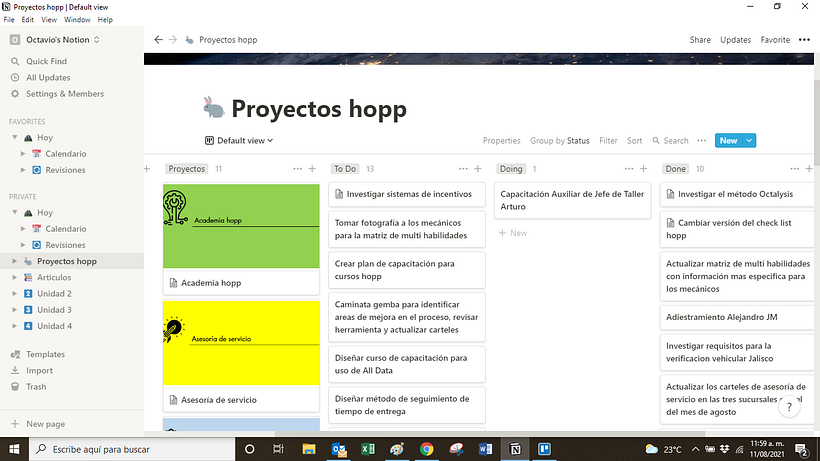The height and width of the screenshot is (461, 820).
Task: Click the Share button
Action: [700, 40]
